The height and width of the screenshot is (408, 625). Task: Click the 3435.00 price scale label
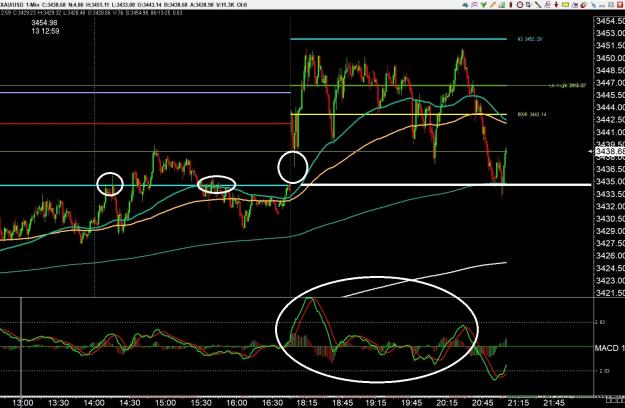coord(610,181)
